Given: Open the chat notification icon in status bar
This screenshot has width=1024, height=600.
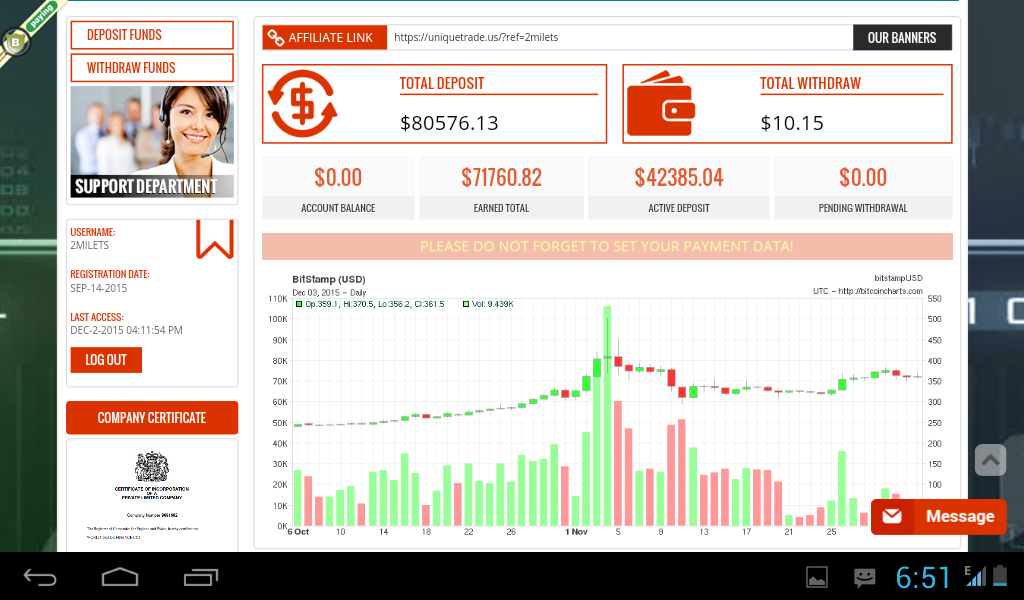Looking at the screenshot, I should point(864,577).
